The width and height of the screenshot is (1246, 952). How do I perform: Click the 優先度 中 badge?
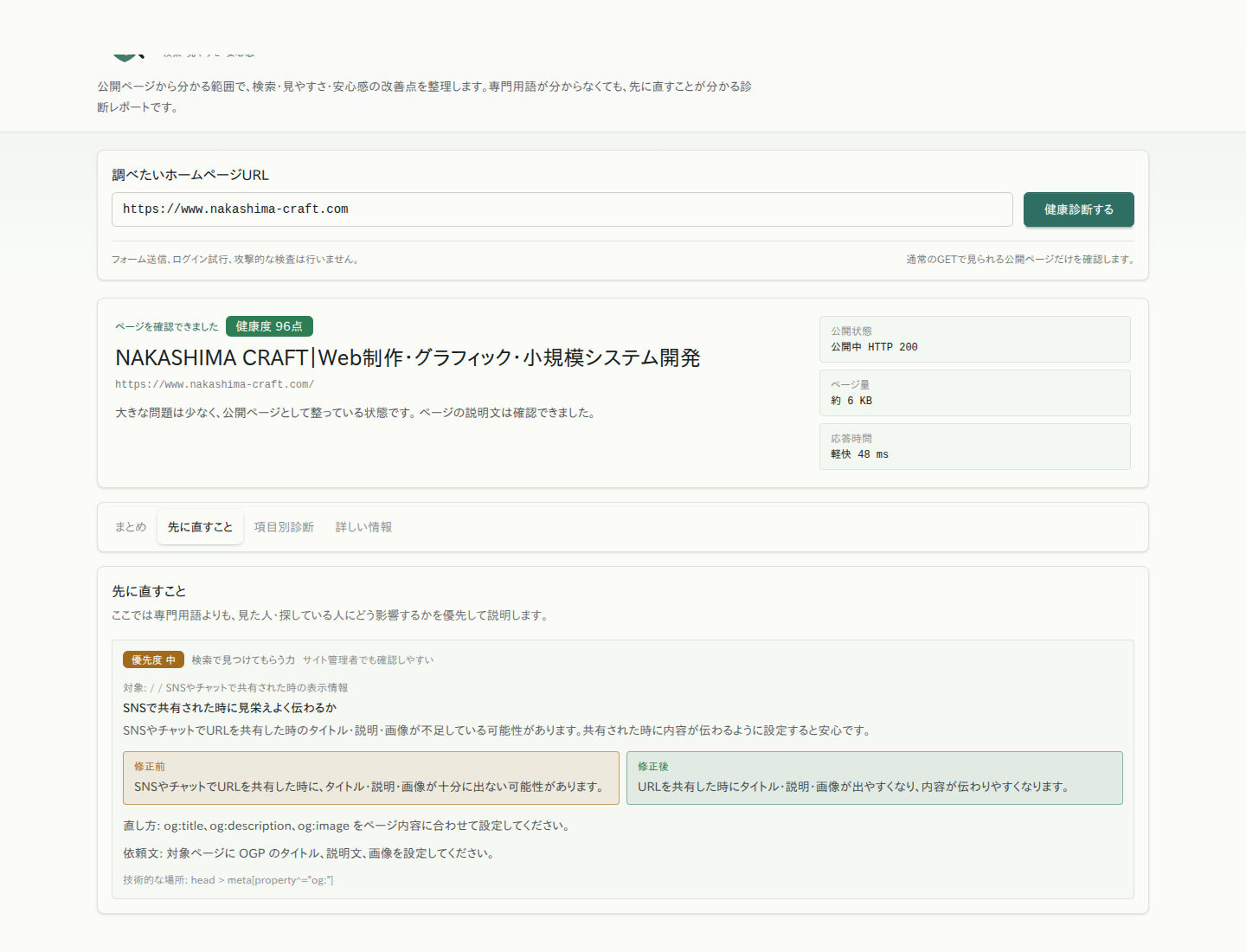pyautogui.click(x=153, y=659)
